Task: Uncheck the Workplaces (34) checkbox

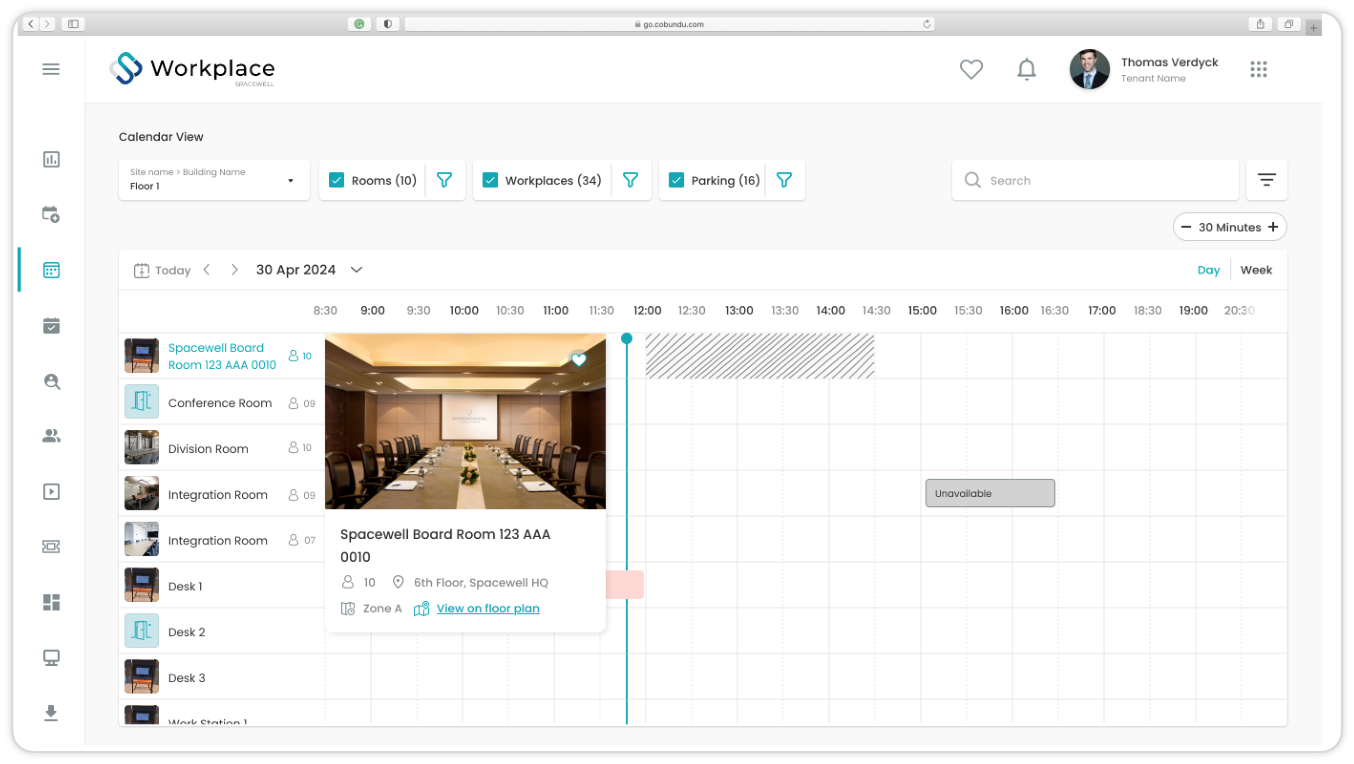Action: (490, 180)
